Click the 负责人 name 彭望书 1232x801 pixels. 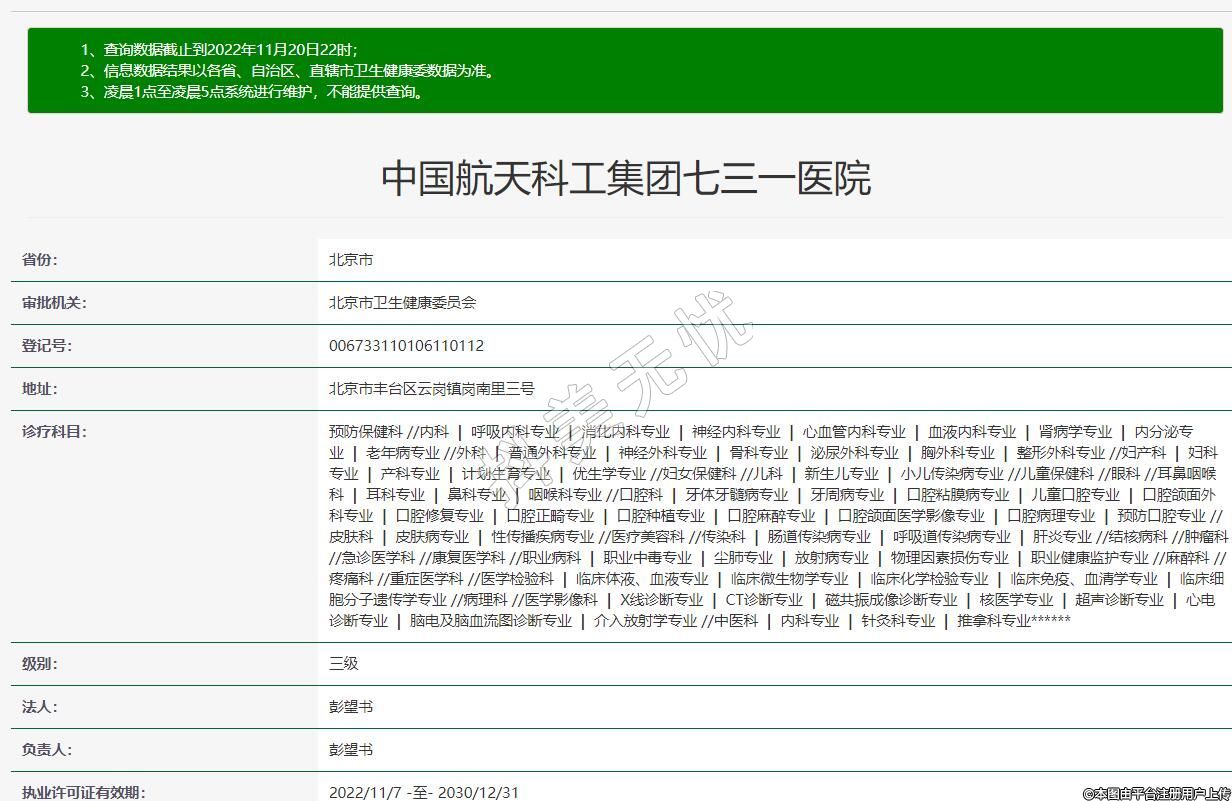click(351, 749)
